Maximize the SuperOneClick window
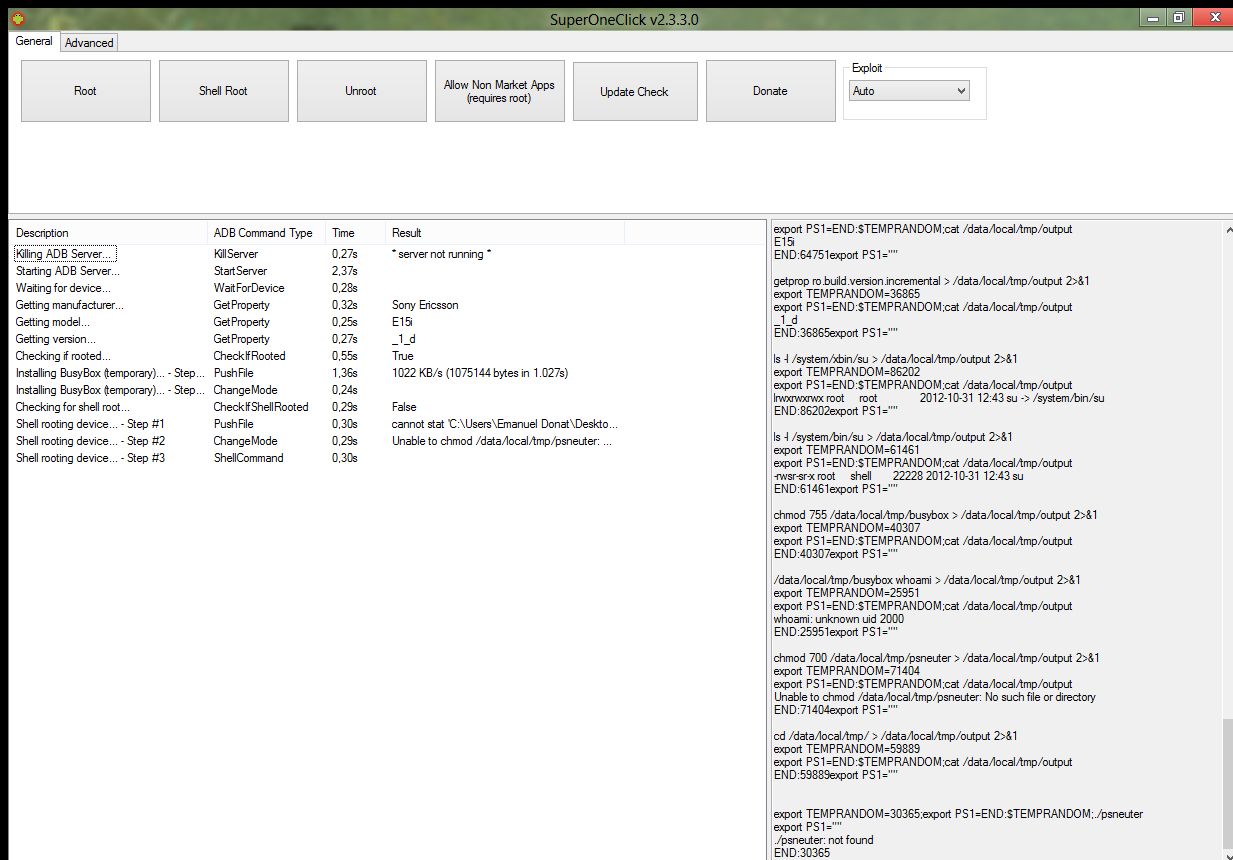Image resolution: width=1233 pixels, height=860 pixels. click(x=1180, y=17)
